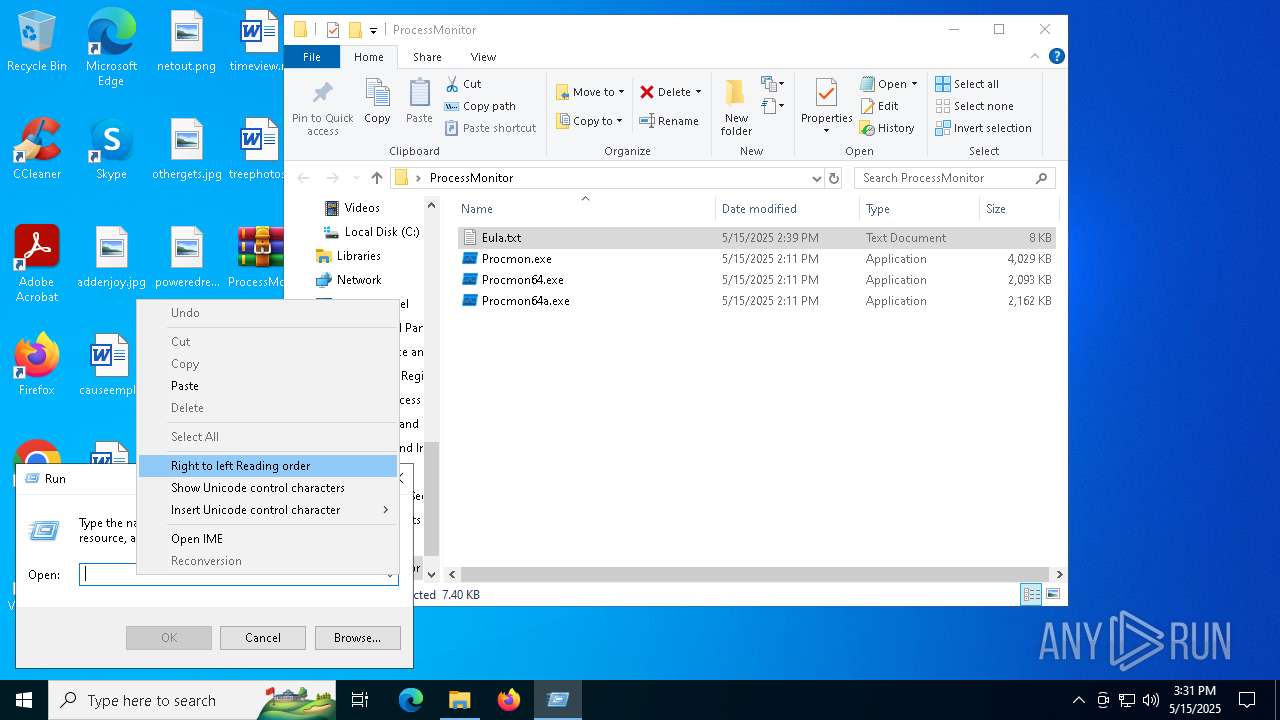Open the Copy to dropdown

(x=590, y=121)
